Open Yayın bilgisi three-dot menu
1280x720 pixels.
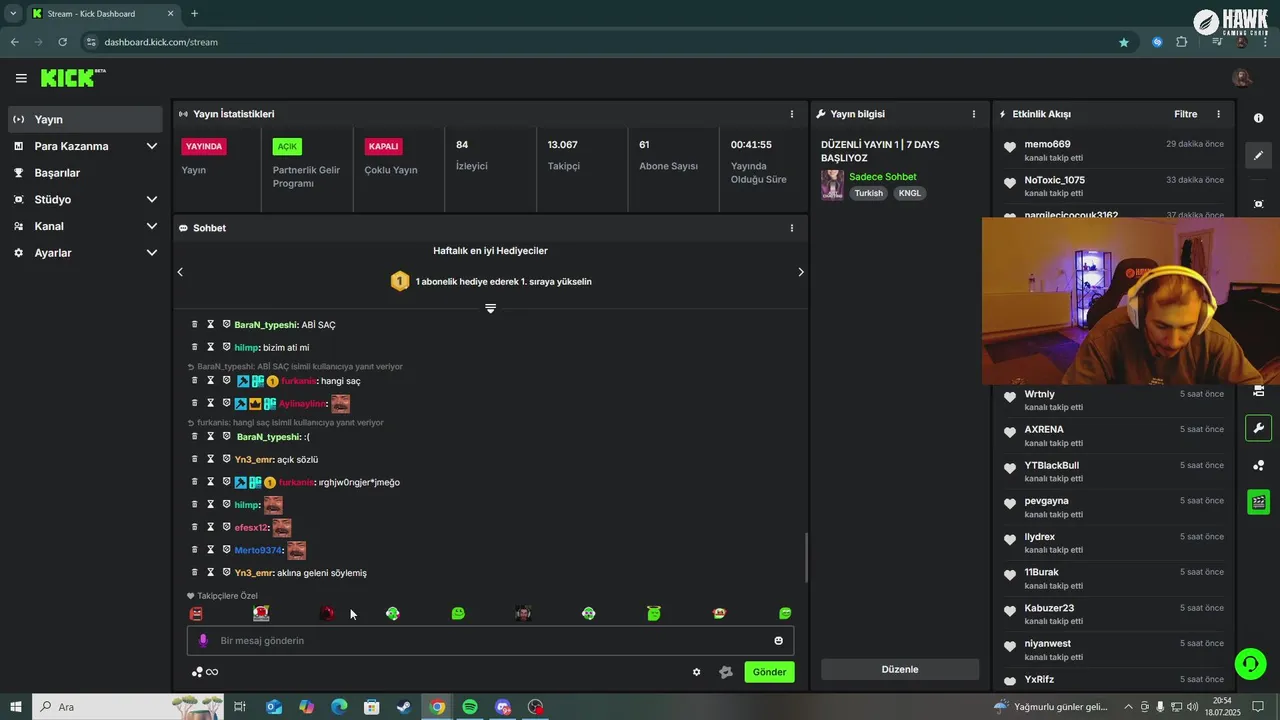[x=974, y=114]
